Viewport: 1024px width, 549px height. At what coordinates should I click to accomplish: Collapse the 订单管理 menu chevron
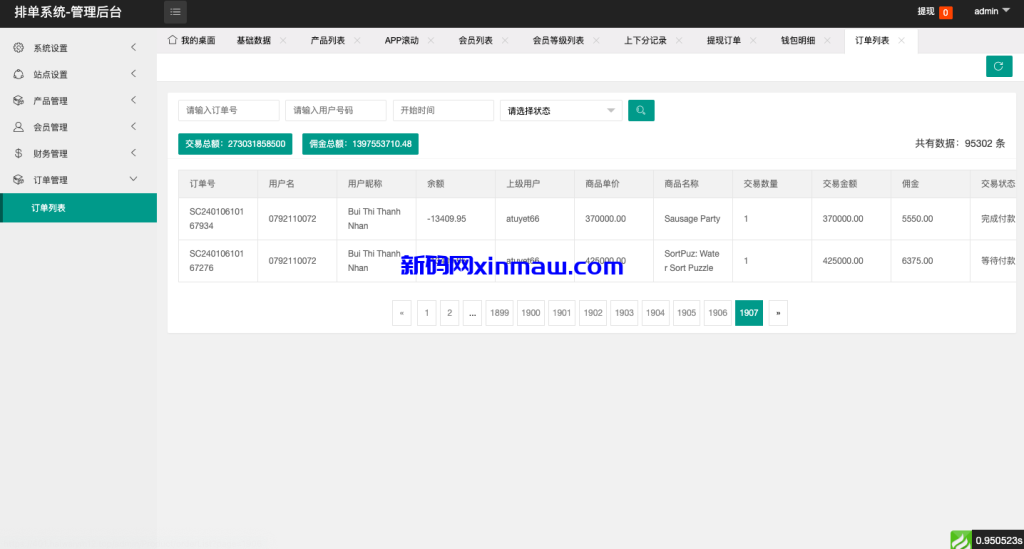point(133,179)
